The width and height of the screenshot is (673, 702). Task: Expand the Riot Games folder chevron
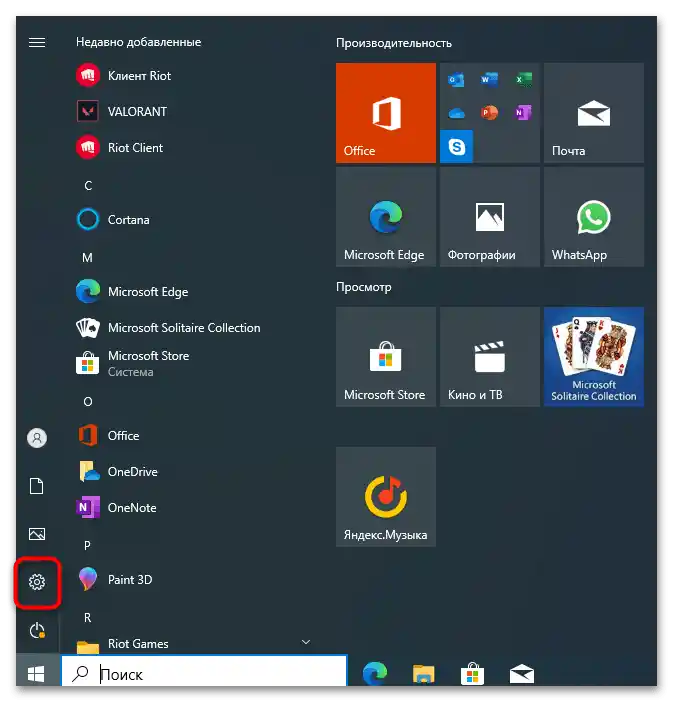(306, 642)
